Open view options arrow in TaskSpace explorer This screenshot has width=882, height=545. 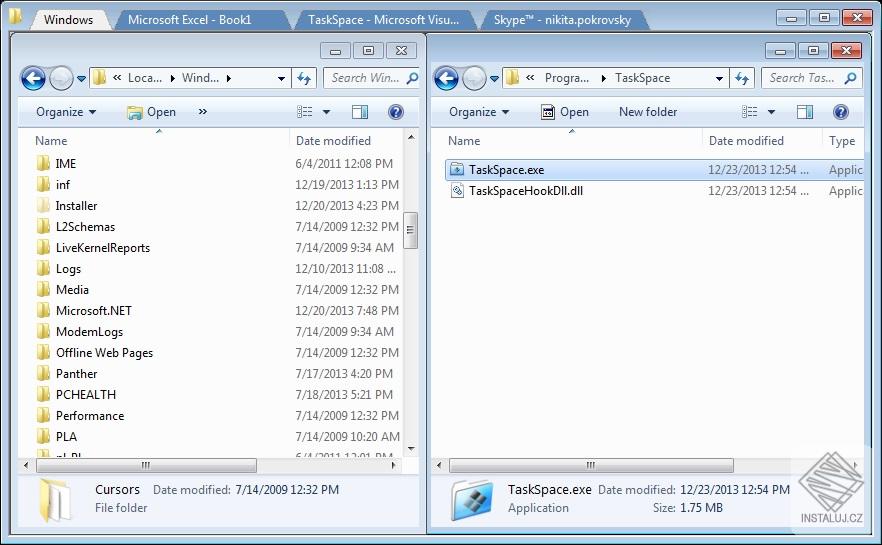tap(771, 112)
